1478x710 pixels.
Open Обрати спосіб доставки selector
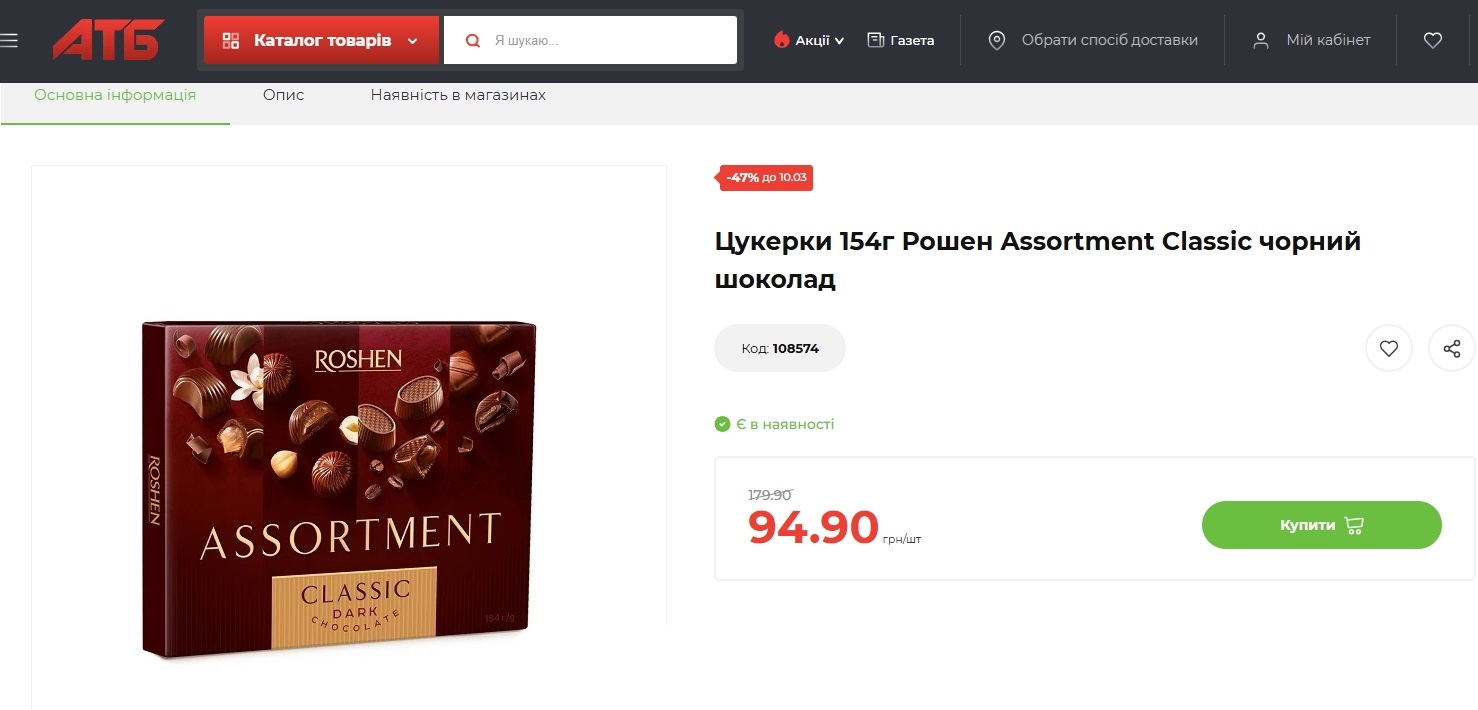click(1093, 40)
